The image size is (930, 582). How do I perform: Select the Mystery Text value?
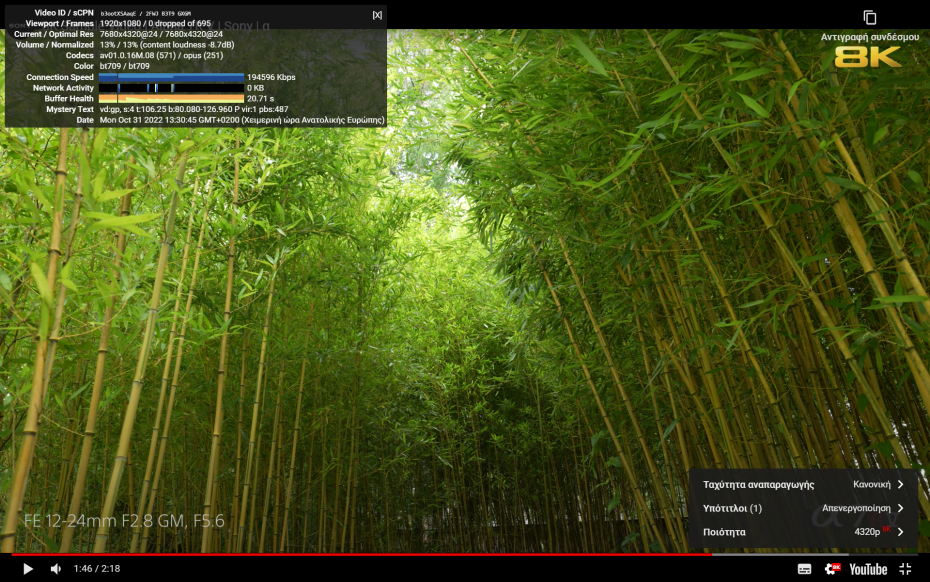point(194,109)
